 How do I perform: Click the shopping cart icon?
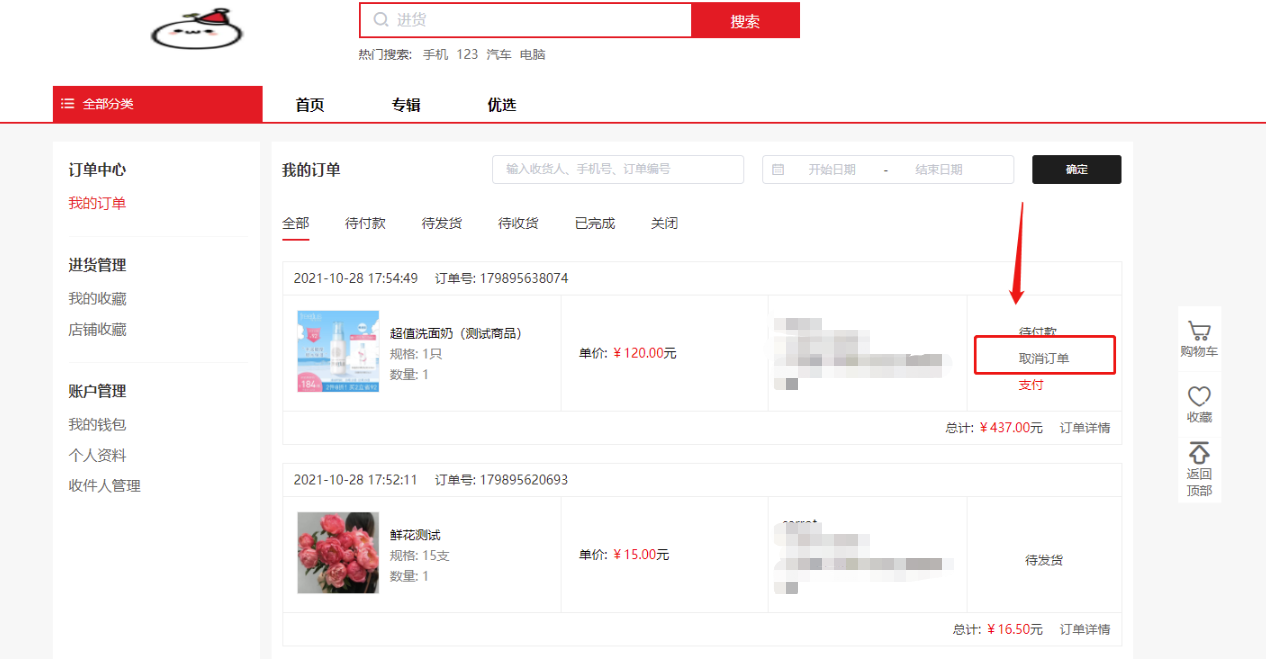coord(1198,331)
